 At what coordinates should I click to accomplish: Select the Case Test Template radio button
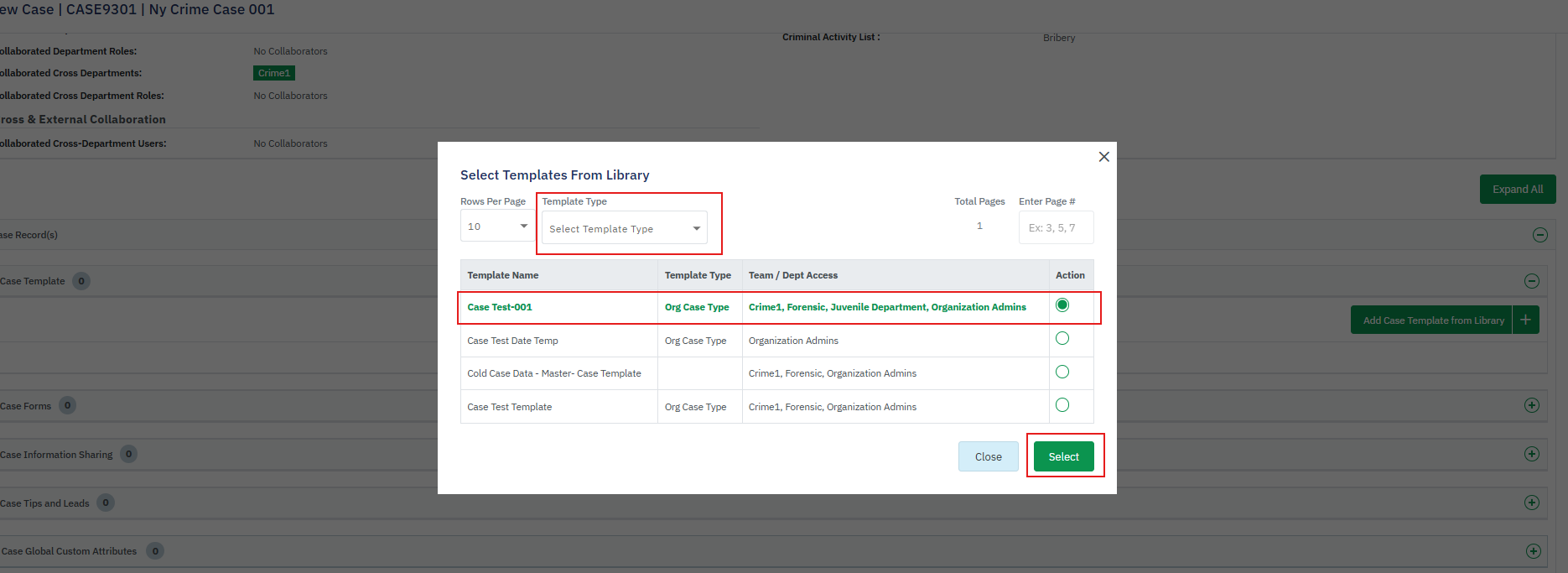tap(1062, 405)
